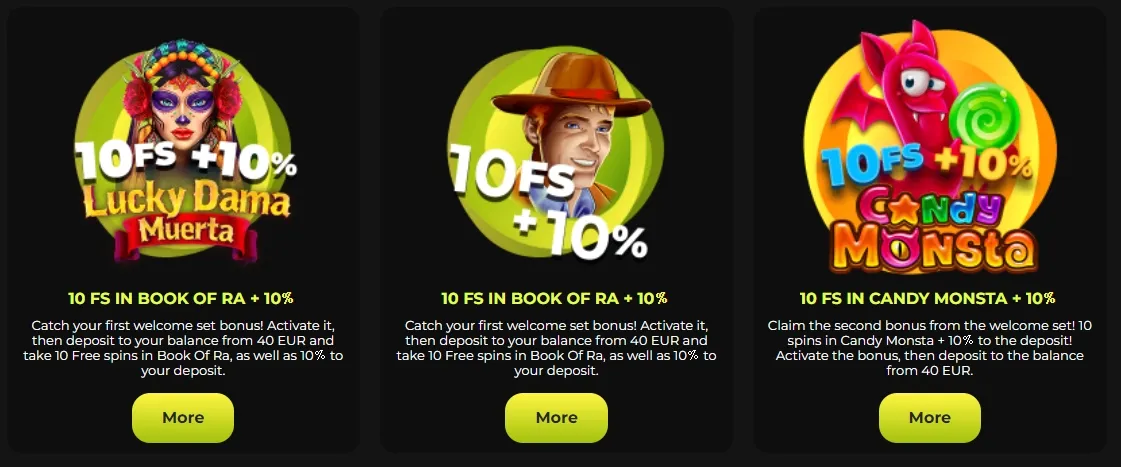Image resolution: width=1121 pixels, height=467 pixels.
Task: Click the description text in the explorer card
Action: point(556,348)
